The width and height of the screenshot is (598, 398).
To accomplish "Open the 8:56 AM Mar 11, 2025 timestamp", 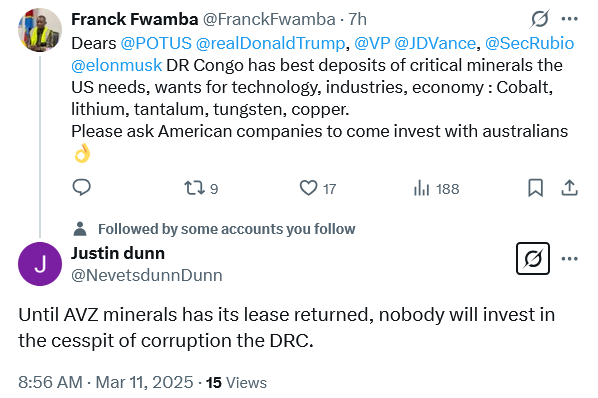I will (106, 382).
